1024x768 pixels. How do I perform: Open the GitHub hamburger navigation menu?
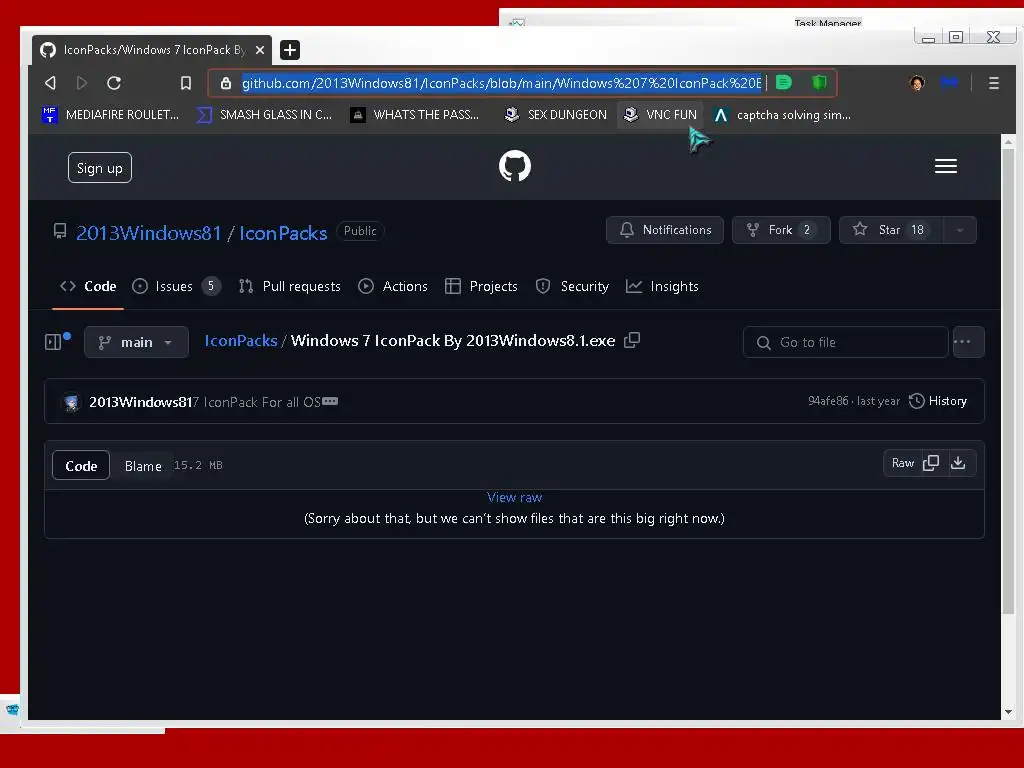tap(945, 166)
